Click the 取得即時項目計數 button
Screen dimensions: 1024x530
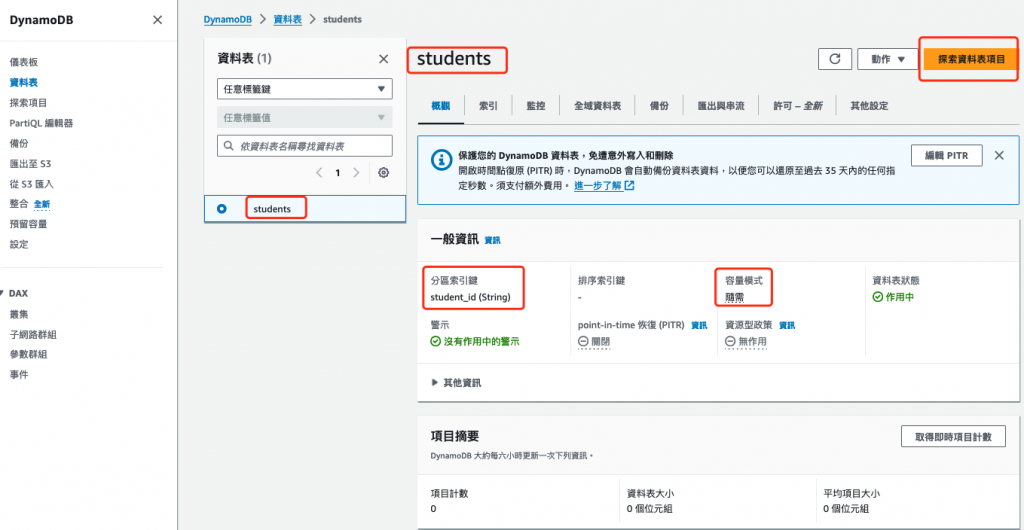click(953, 436)
